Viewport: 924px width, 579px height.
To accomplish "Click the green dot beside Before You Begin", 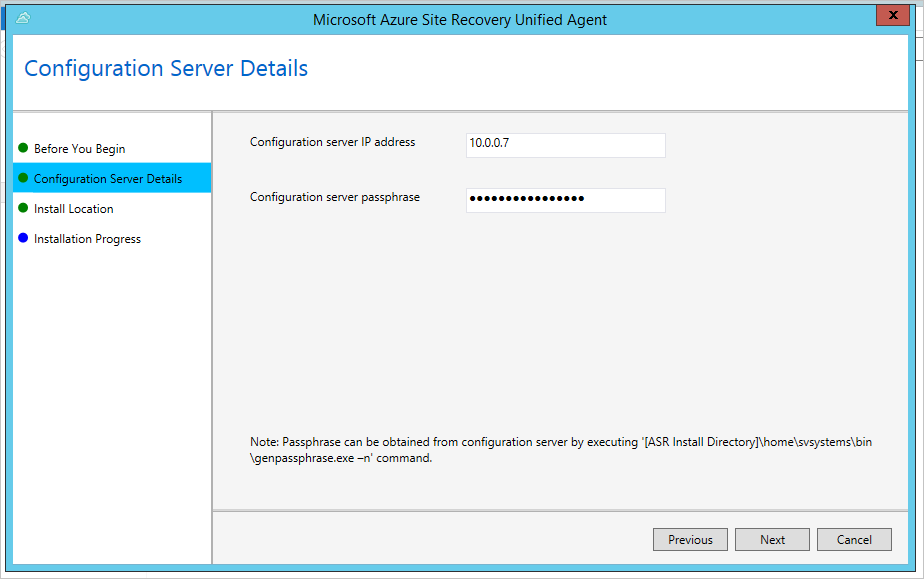I will [x=22, y=148].
